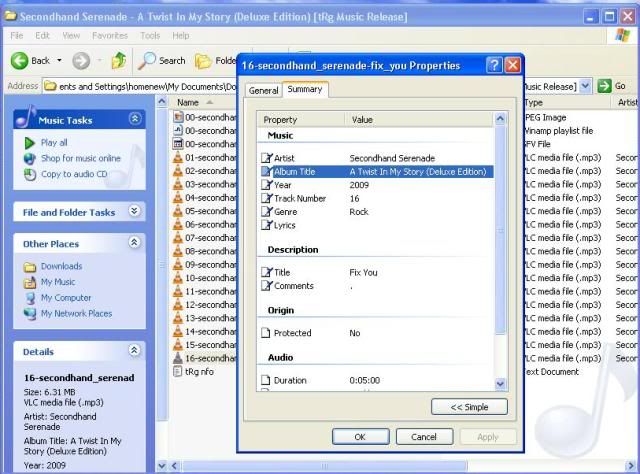Click the OK button
The image size is (640, 474).
click(x=360, y=437)
